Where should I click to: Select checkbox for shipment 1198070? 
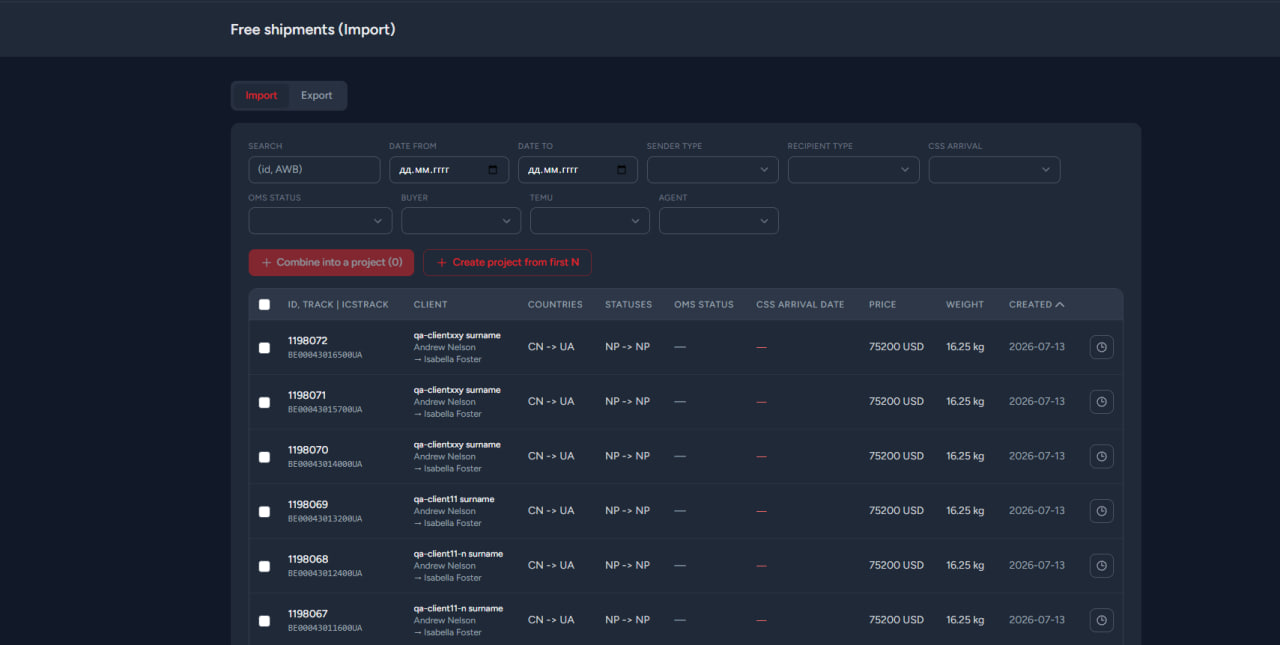(x=264, y=457)
